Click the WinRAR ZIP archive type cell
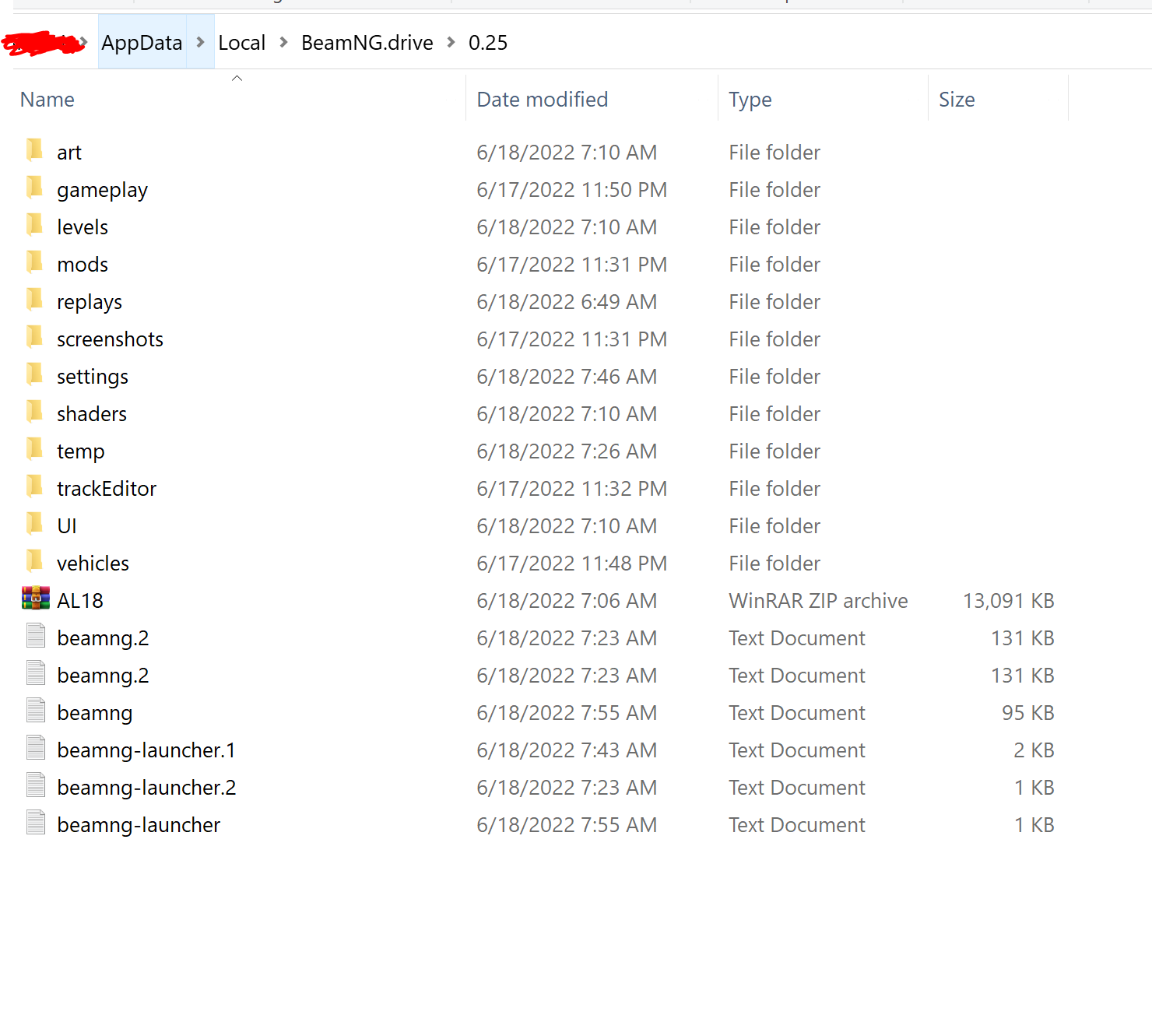Screen dimensions: 1152x1036 coord(818,601)
